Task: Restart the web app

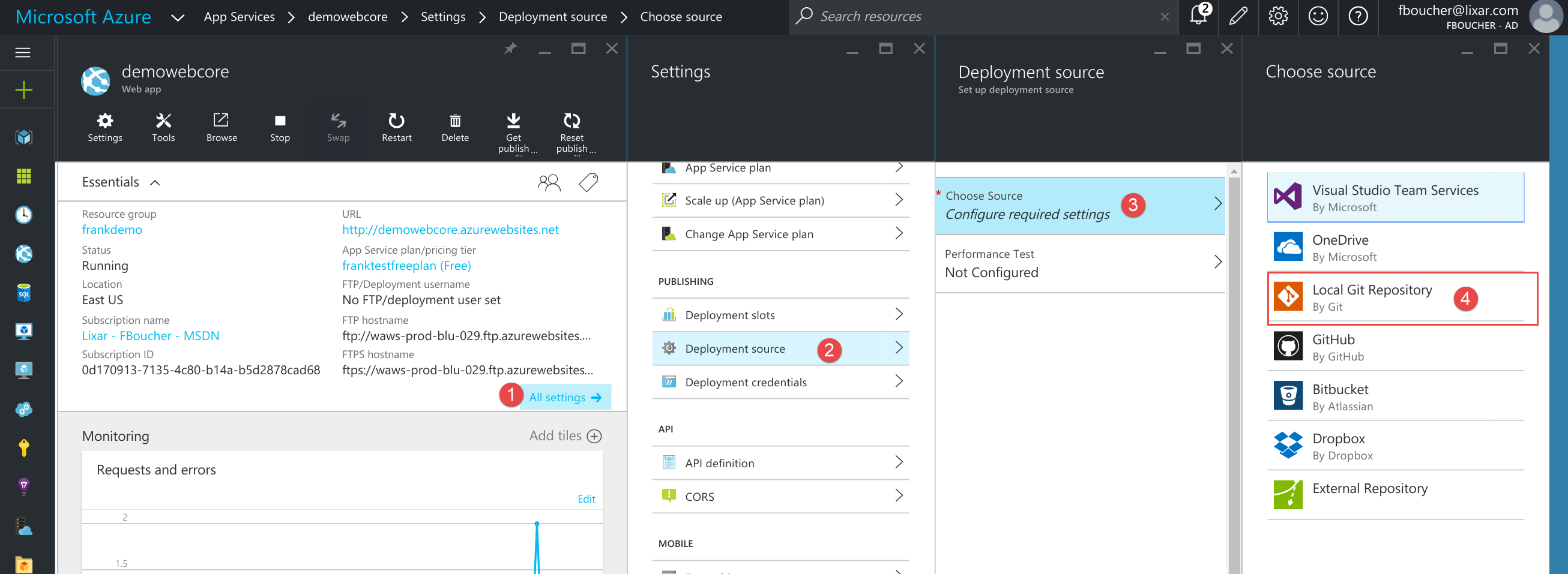Action: tap(396, 127)
